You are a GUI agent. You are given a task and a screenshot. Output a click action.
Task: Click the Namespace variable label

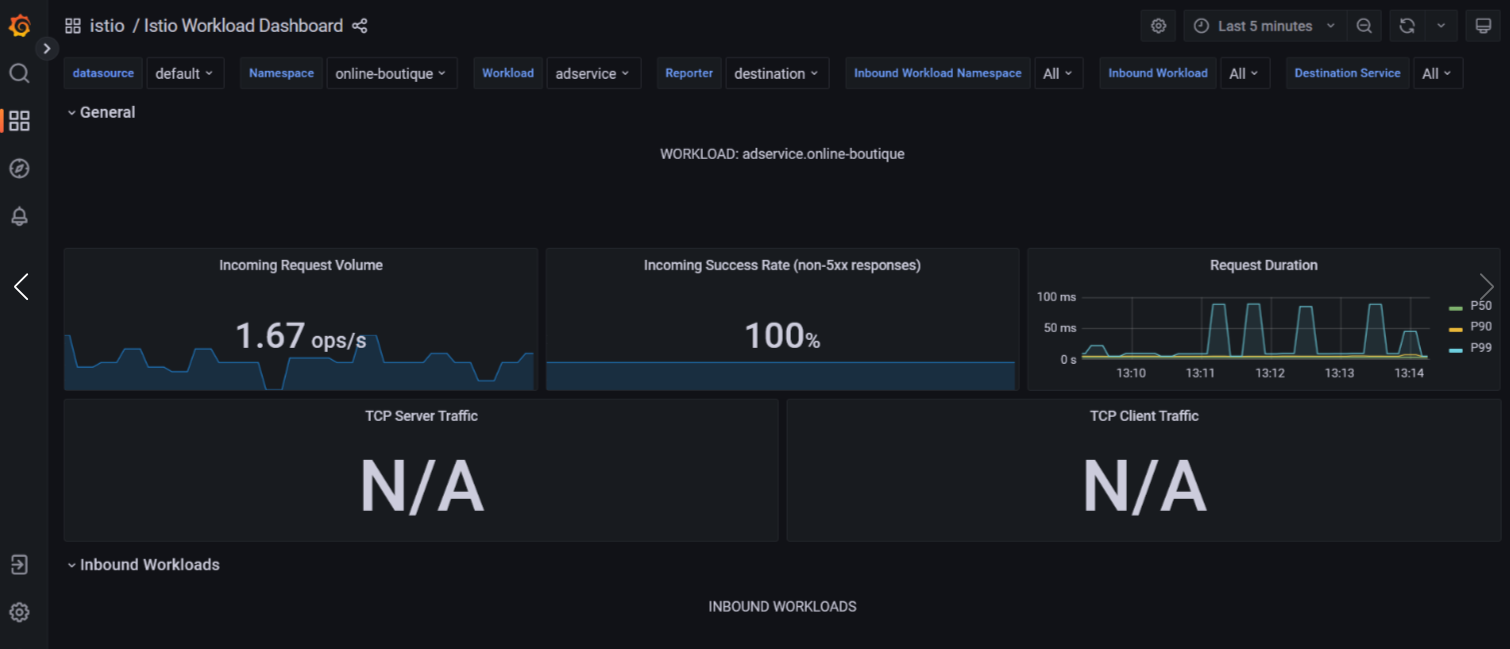(281, 73)
